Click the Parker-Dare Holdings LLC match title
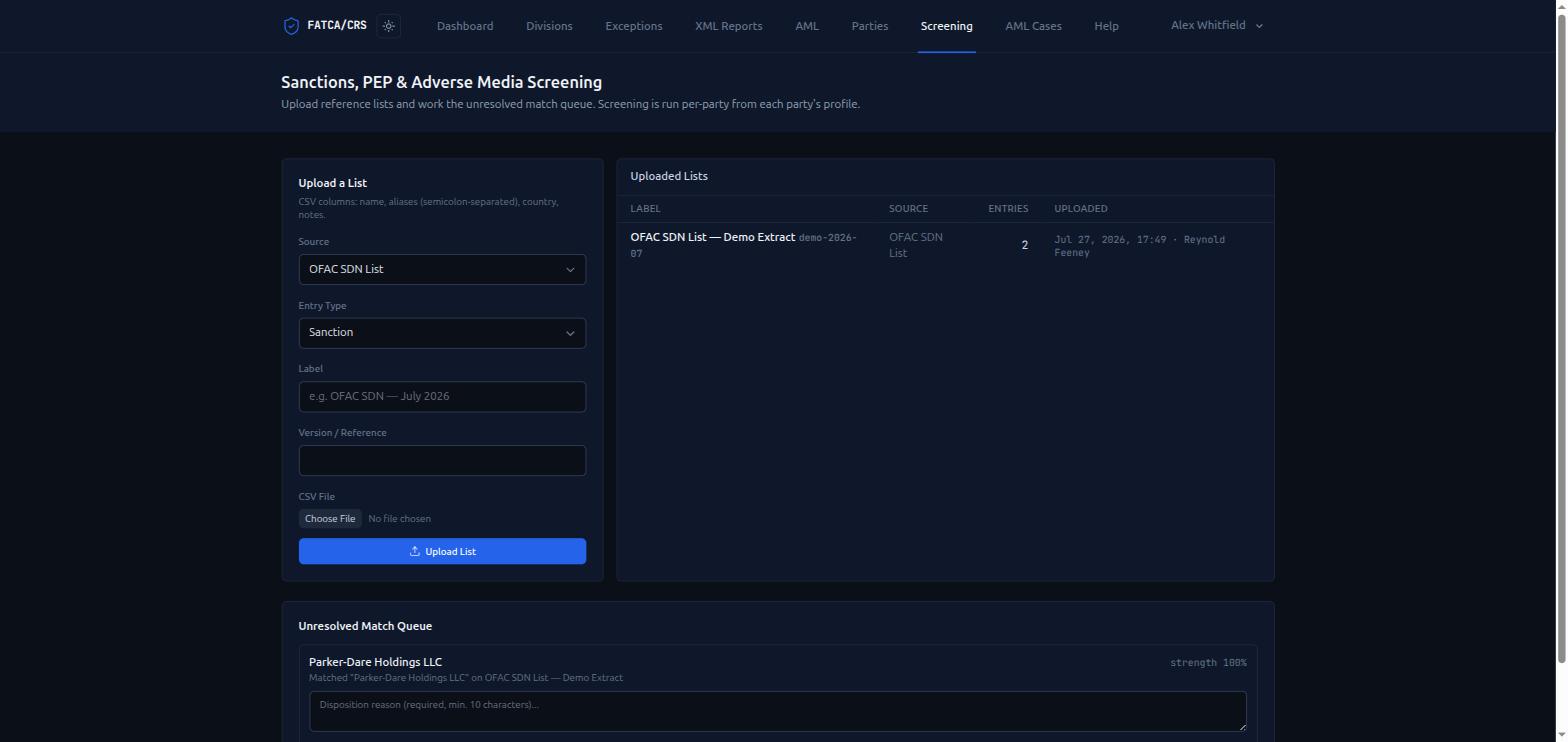The image size is (1568, 742). coord(375,662)
